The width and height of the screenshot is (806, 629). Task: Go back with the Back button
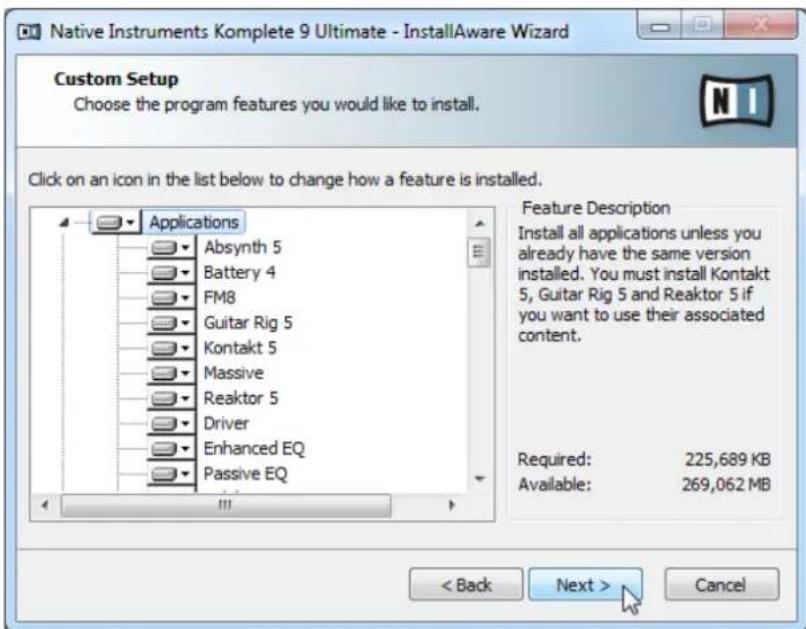pos(466,585)
